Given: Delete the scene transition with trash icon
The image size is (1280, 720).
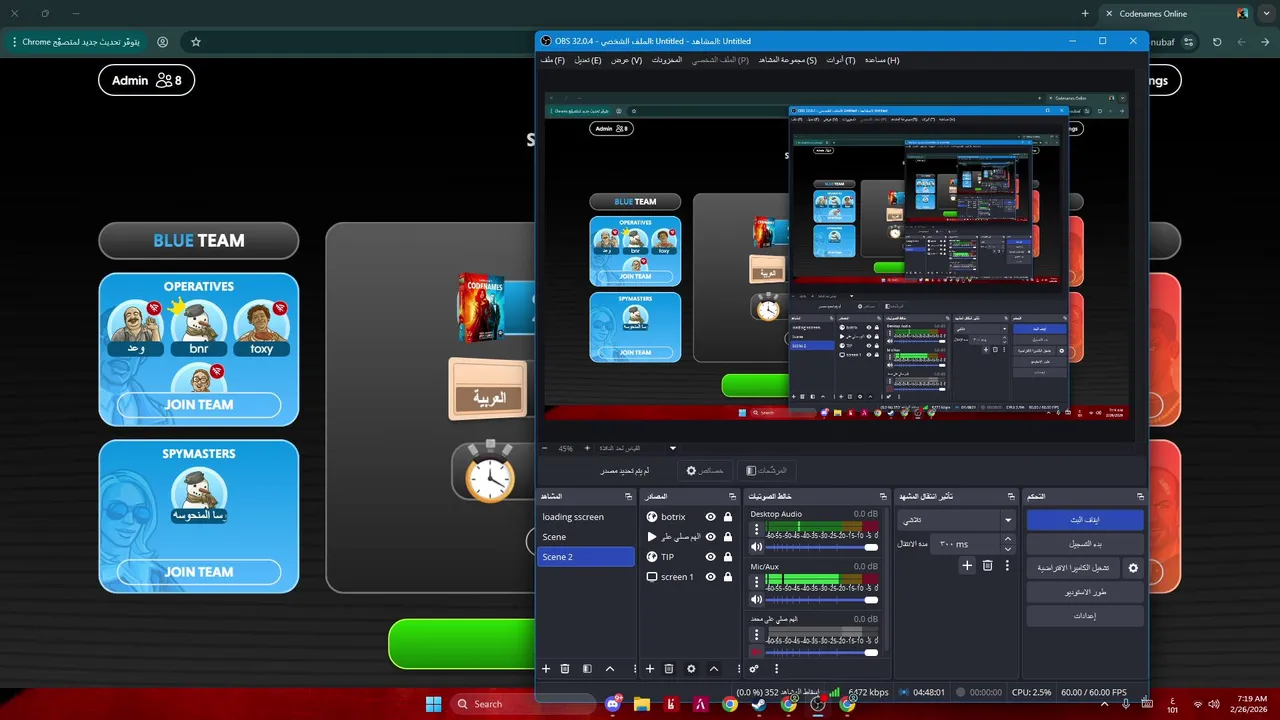Looking at the screenshot, I should pos(988,566).
